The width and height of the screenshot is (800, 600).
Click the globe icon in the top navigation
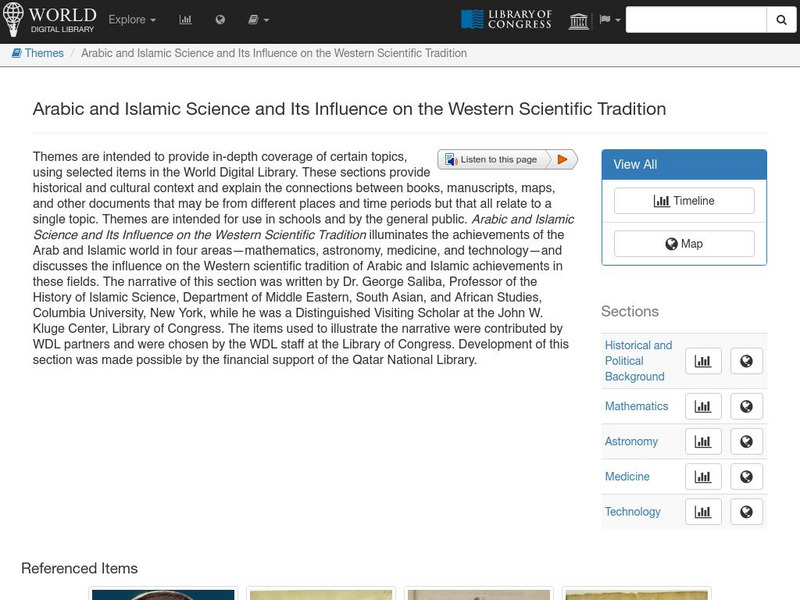(x=221, y=19)
